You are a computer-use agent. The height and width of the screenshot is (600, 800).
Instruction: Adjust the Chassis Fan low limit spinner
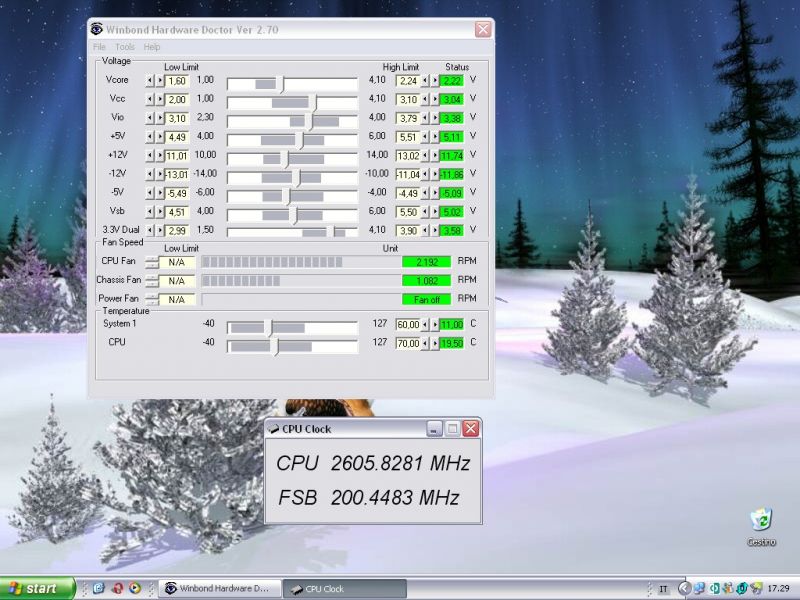tap(152, 281)
